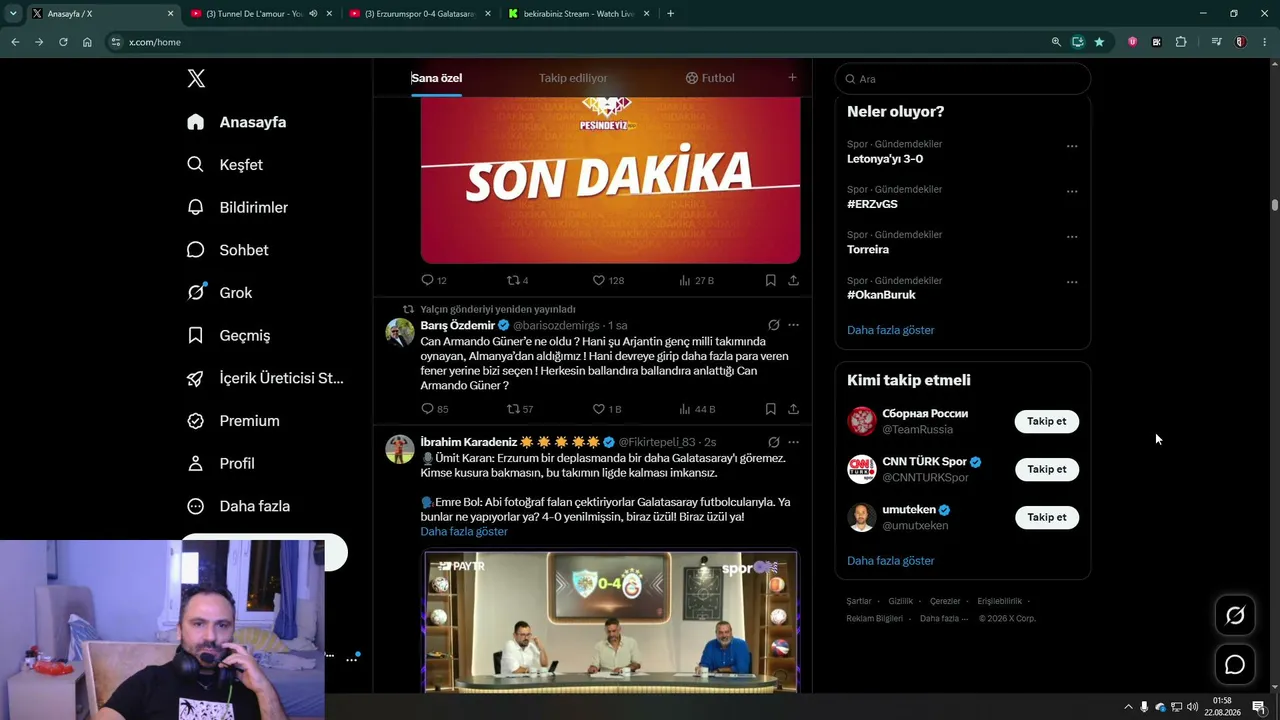Ask Grok about İbrahim Karadeniz's post
1280x720 pixels.
[773, 442]
